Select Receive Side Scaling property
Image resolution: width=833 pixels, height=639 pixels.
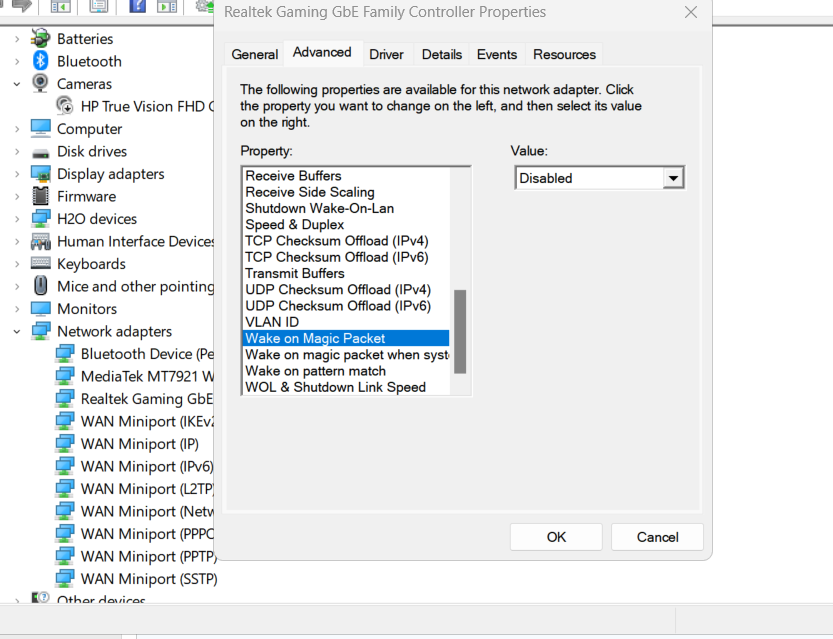tap(346, 192)
